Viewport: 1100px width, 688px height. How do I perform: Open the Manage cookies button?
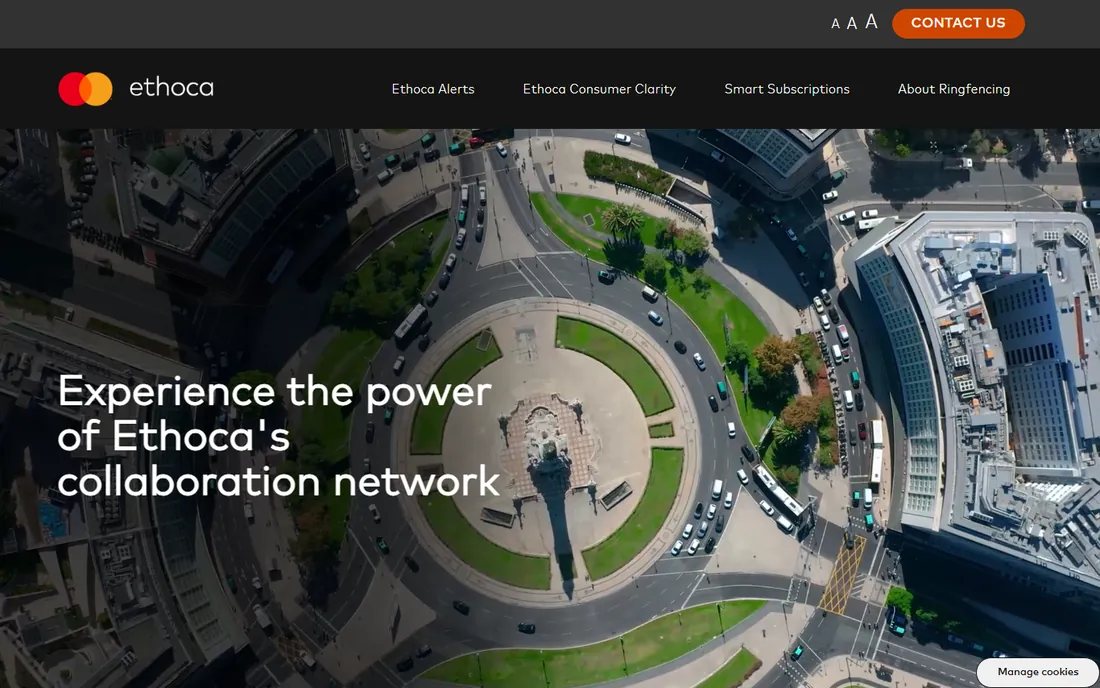pos(1038,672)
